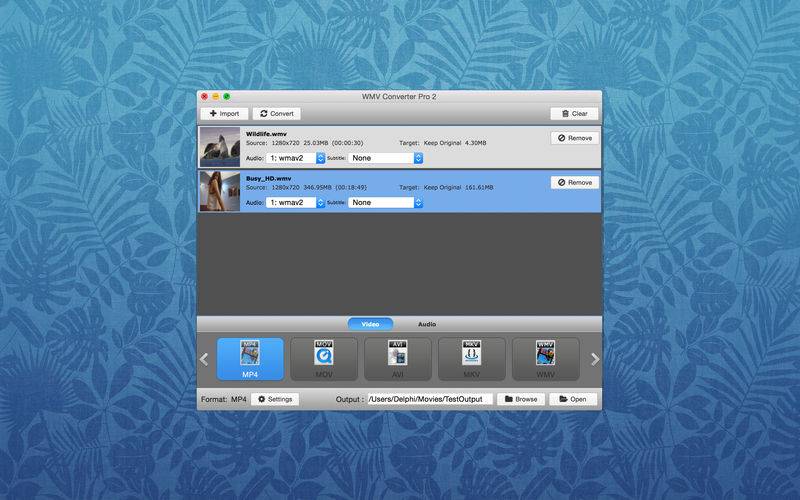Maximize the window with green button

pos(227,96)
